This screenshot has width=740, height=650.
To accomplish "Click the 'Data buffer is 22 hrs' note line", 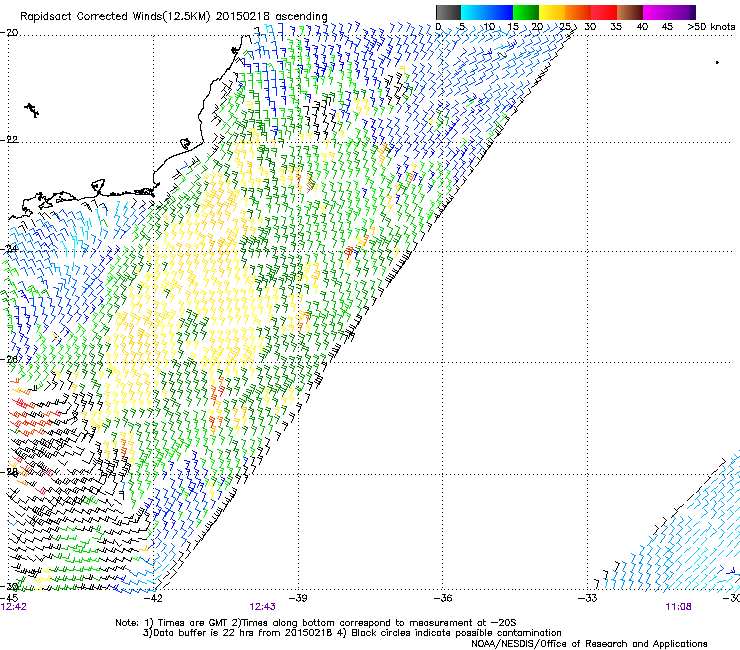I will (352, 633).
